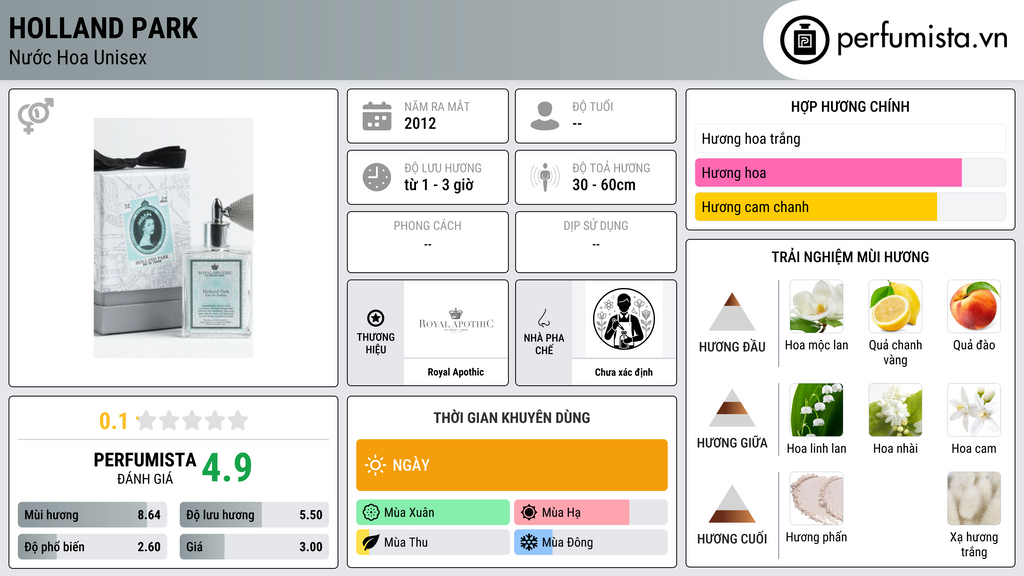Click the sun icon in Ngày bar

coord(375,465)
